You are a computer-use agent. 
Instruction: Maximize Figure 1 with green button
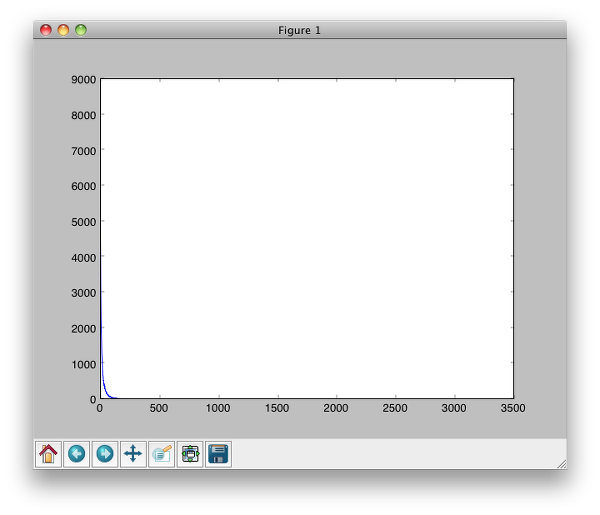point(81,30)
